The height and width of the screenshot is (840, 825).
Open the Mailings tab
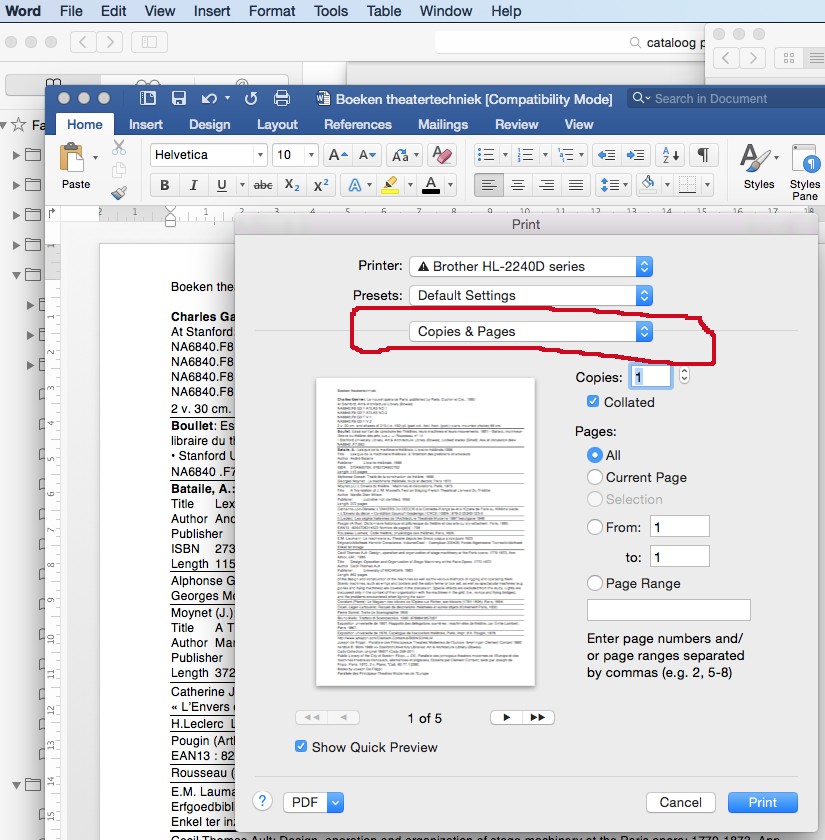[443, 124]
